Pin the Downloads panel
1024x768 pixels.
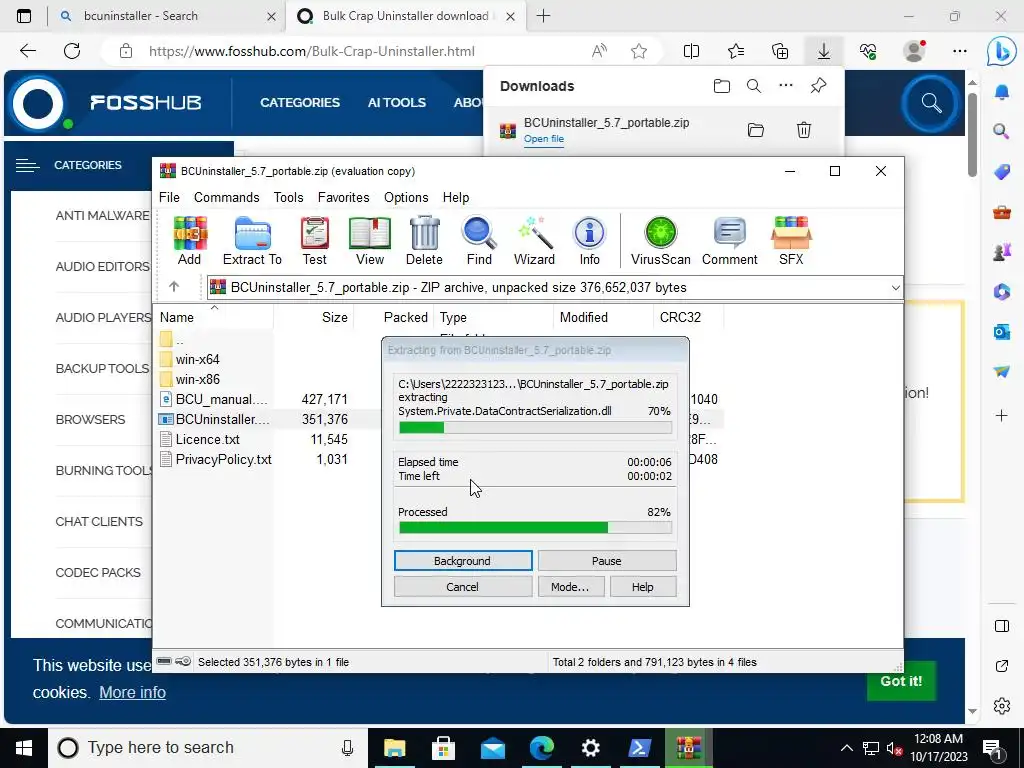[818, 86]
